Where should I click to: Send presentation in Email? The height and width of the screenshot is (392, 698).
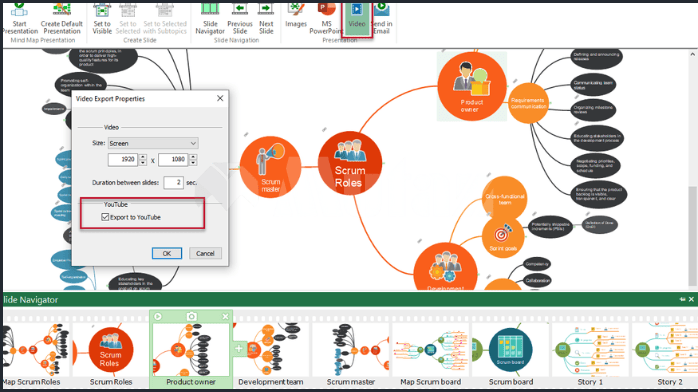pos(381,19)
